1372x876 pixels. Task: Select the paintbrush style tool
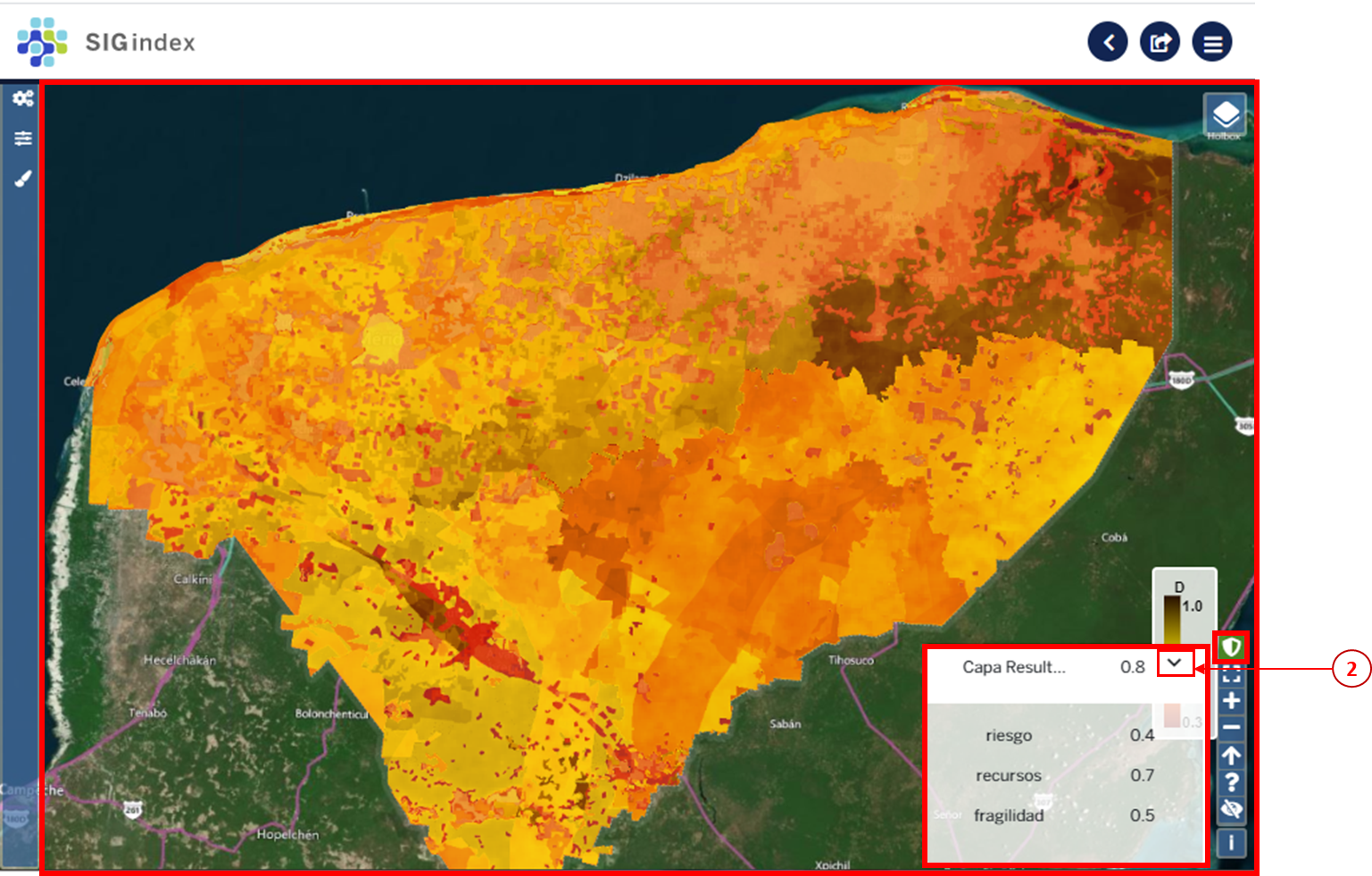click(23, 179)
